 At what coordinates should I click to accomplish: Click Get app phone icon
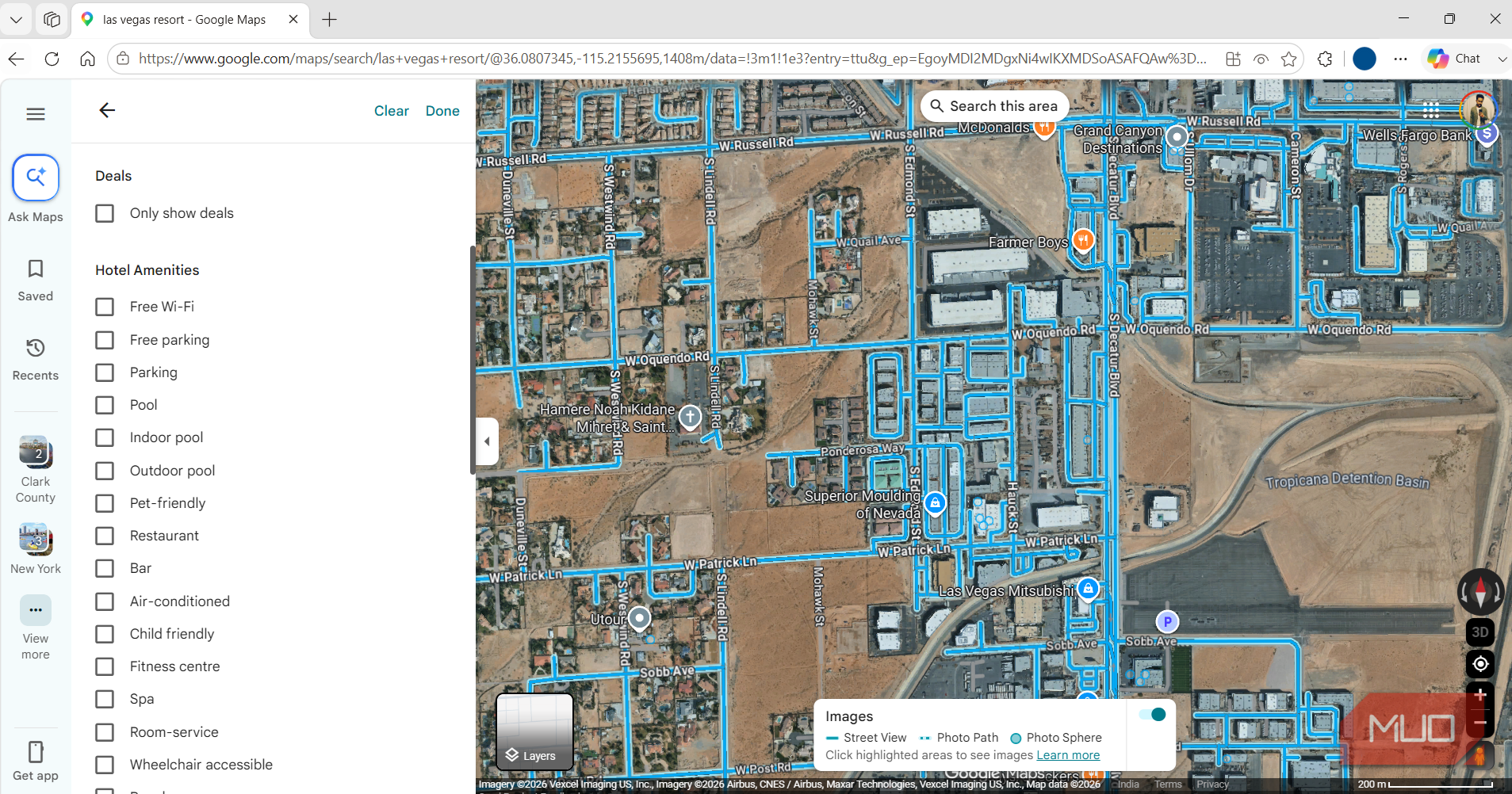pyautogui.click(x=36, y=751)
